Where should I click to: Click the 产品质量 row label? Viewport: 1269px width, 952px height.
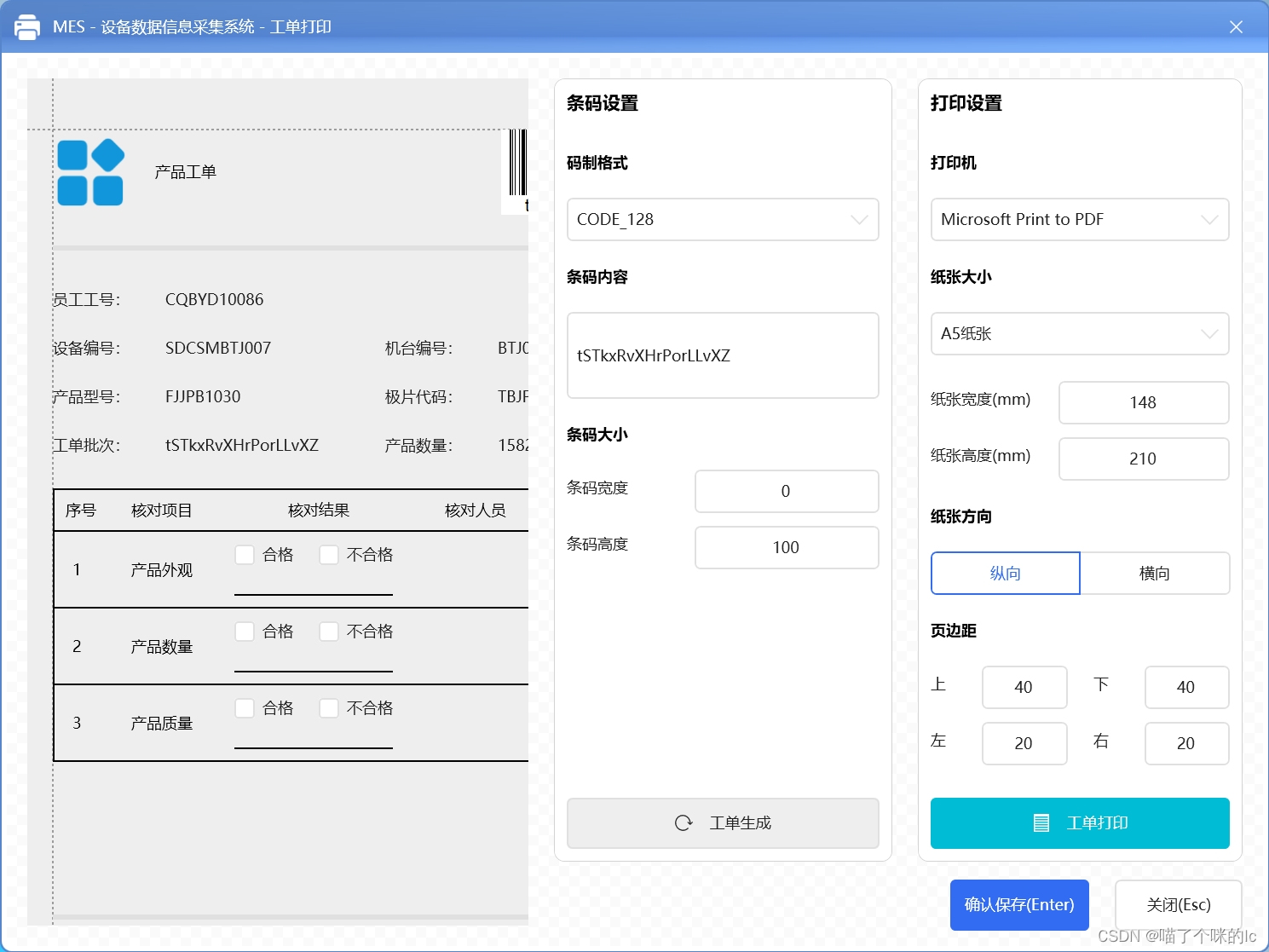click(x=162, y=724)
